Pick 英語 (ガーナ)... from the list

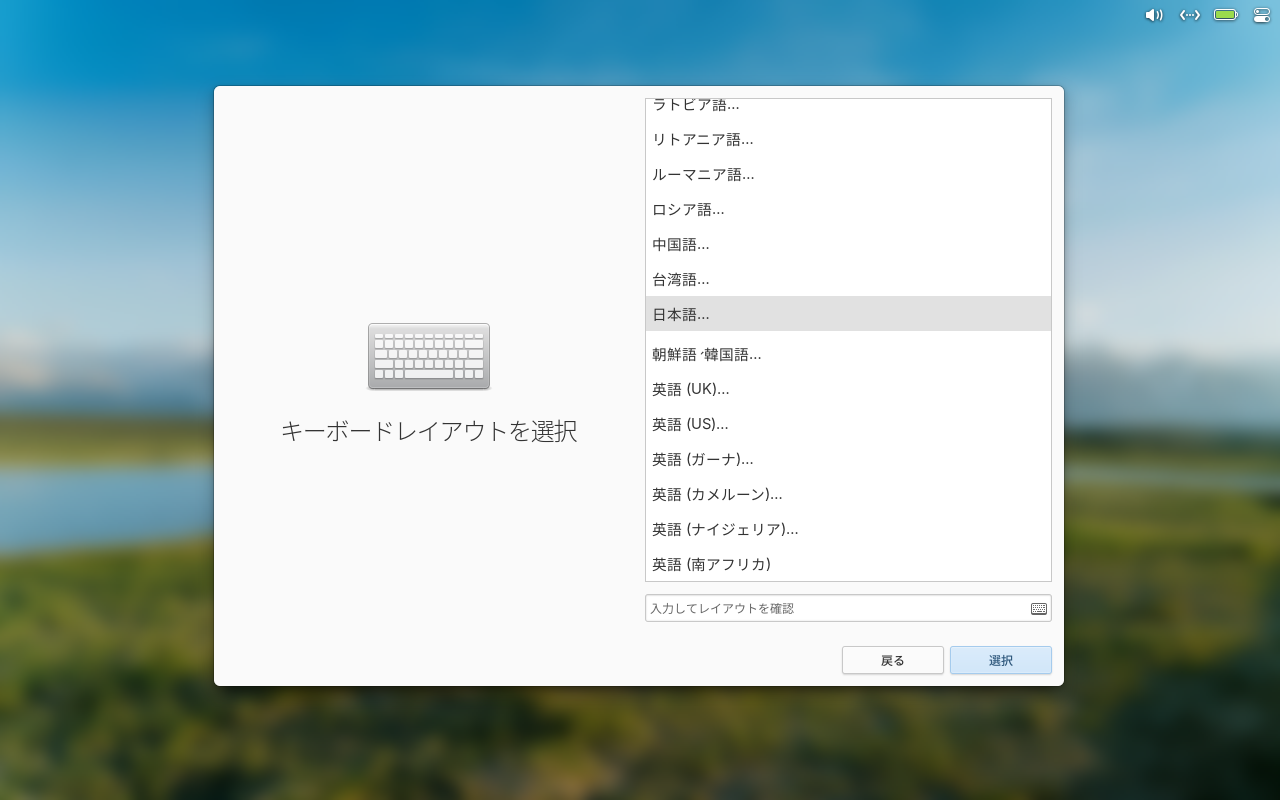848,459
